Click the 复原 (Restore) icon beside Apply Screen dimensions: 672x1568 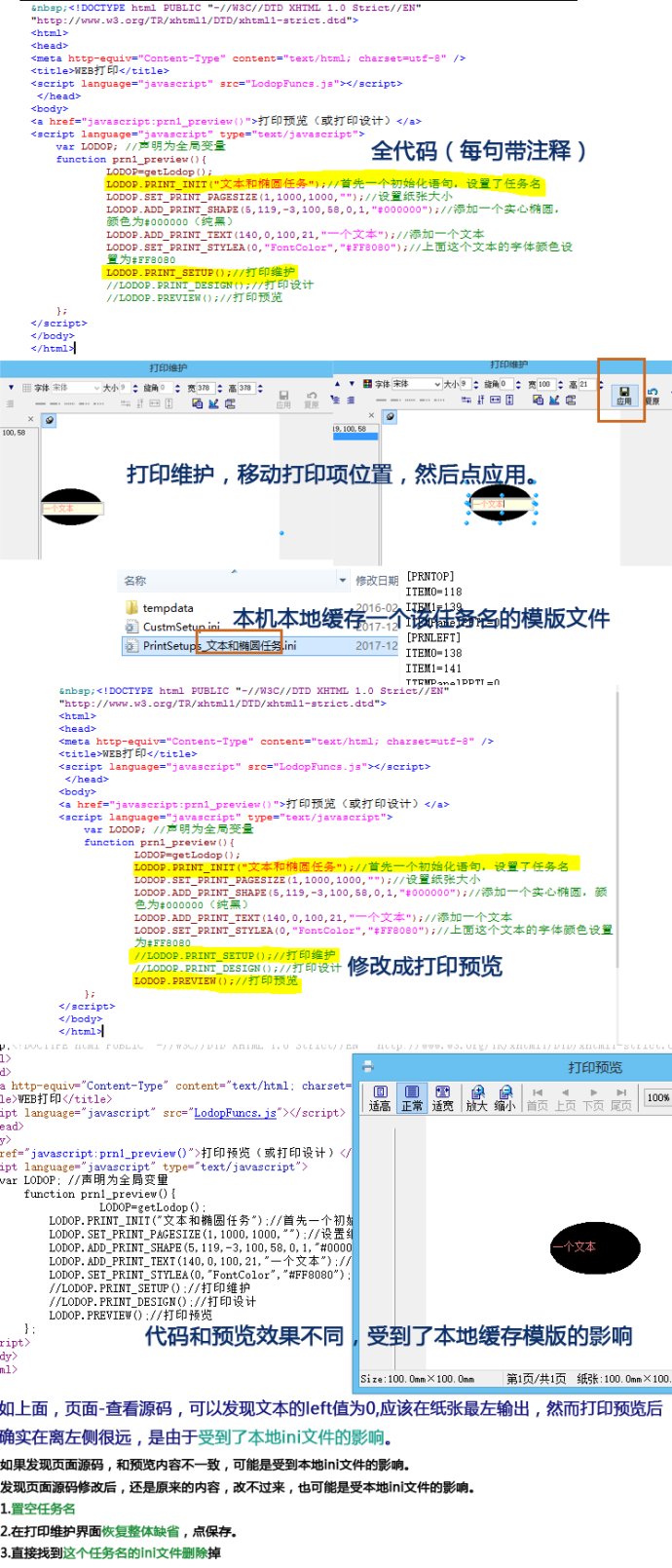tap(653, 394)
